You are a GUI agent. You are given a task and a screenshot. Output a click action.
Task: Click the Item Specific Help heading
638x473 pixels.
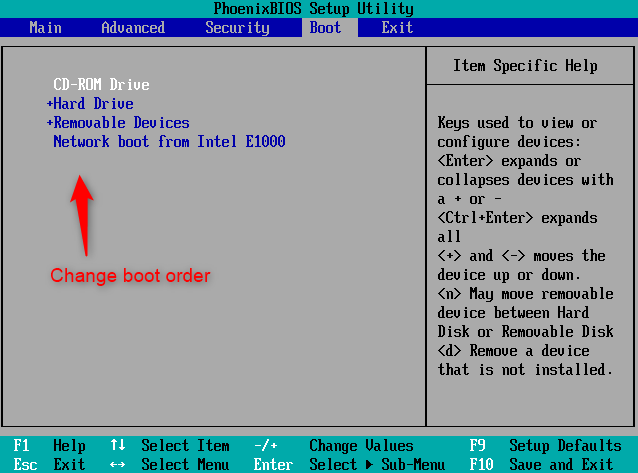525,66
